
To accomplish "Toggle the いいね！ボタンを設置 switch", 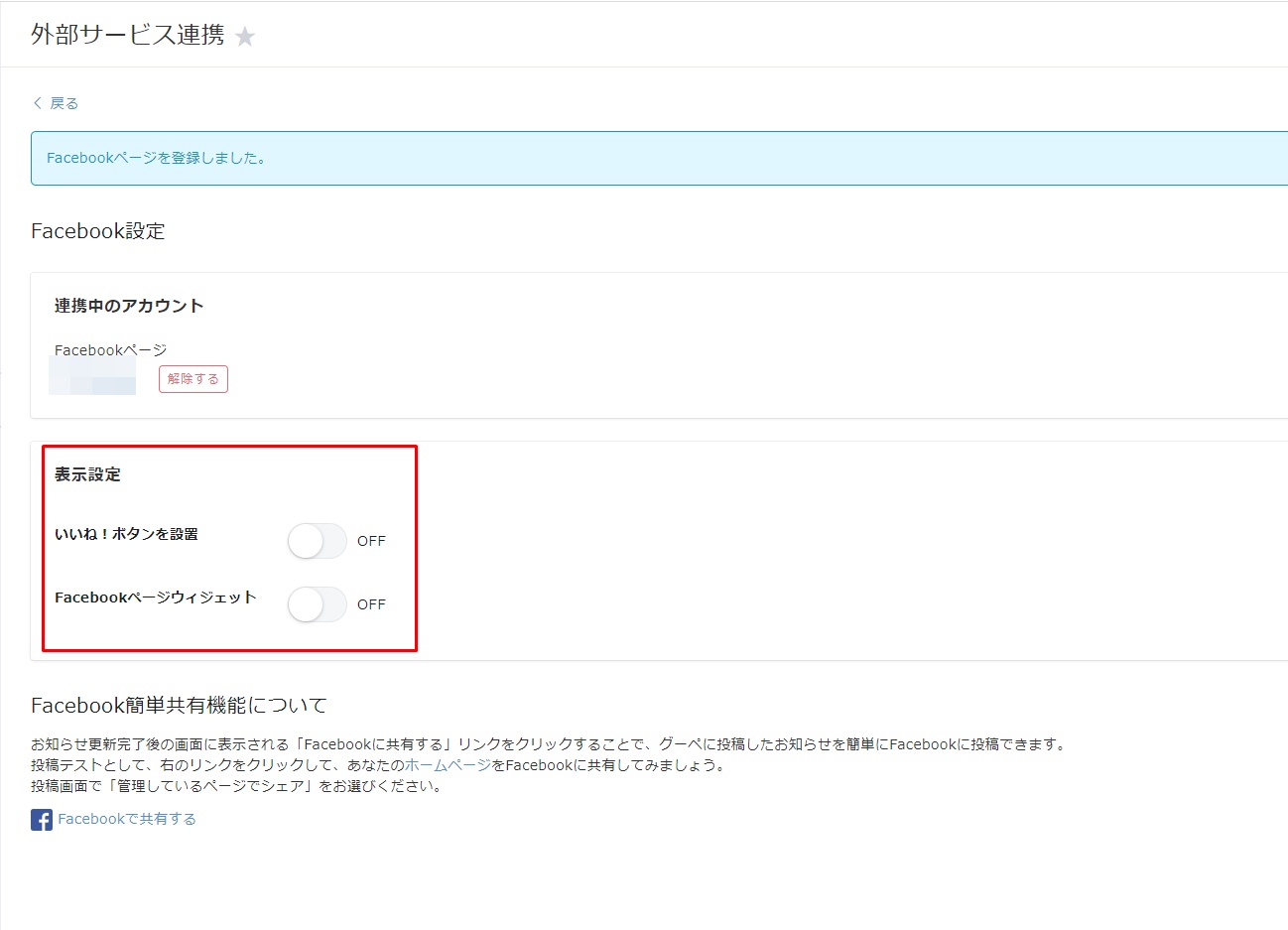I will click(x=318, y=541).
